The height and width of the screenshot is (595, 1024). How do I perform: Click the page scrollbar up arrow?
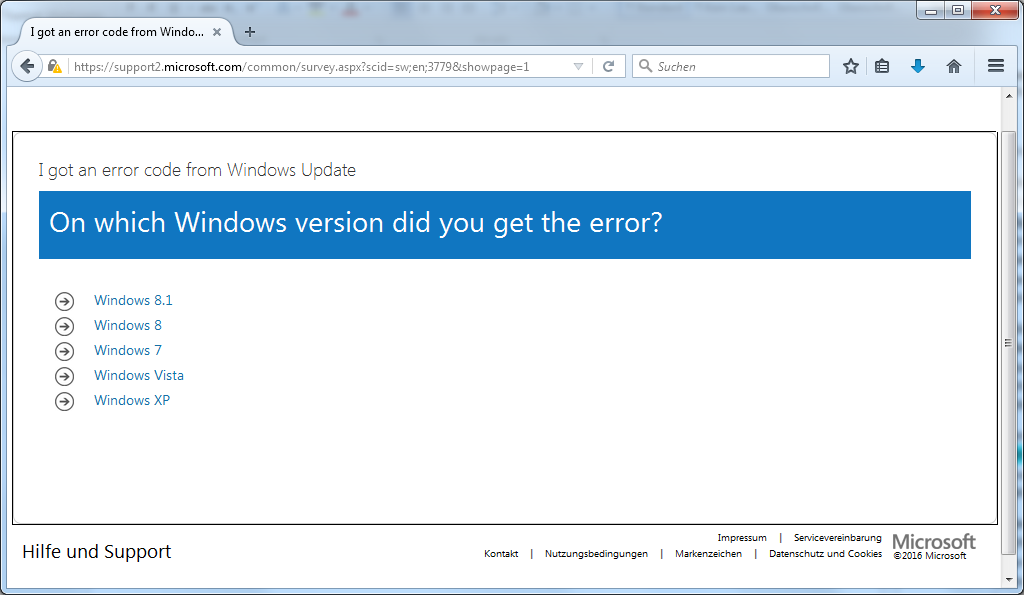(x=1009, y=96)
